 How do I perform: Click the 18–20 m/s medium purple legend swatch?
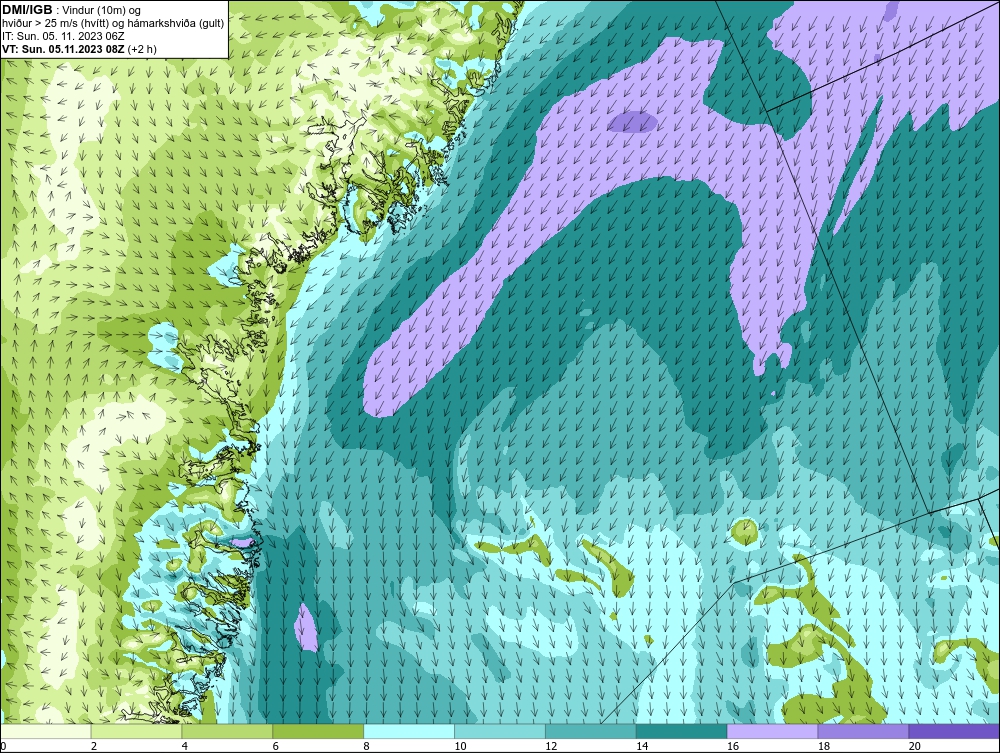tap(864, 731)
